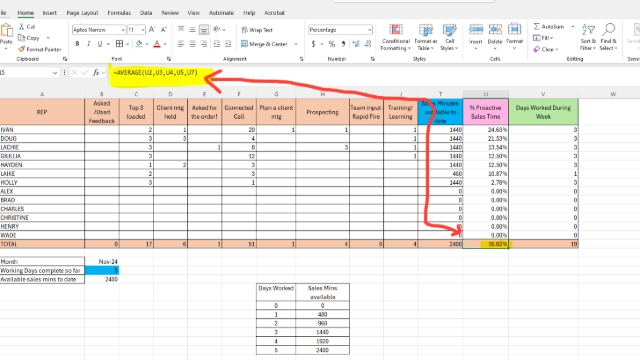The height and width of the screenshot is (360, 640).
Task: Switch to the Insert tab
Action: tap(49, 13)
